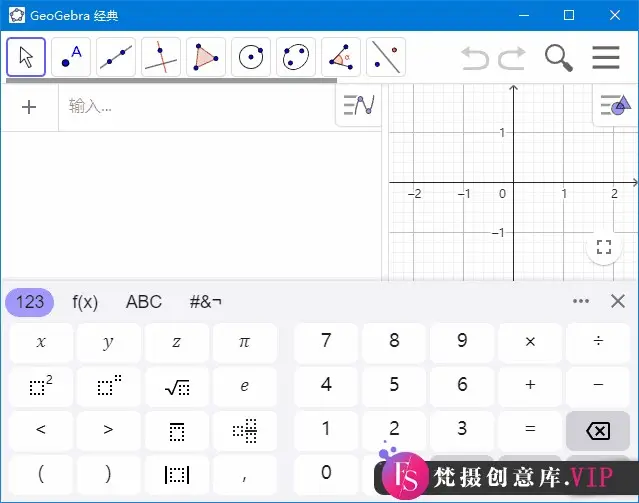Tap the division ÷ key
Image resolution: width=639 pixels, height=503 pixels.
tap(598, 342)
